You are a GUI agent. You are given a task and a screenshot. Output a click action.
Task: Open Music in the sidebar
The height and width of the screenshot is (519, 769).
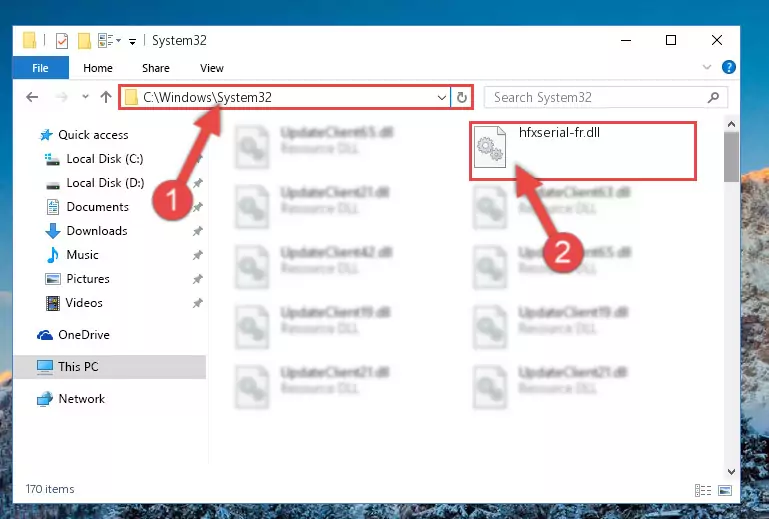point(72,255)
